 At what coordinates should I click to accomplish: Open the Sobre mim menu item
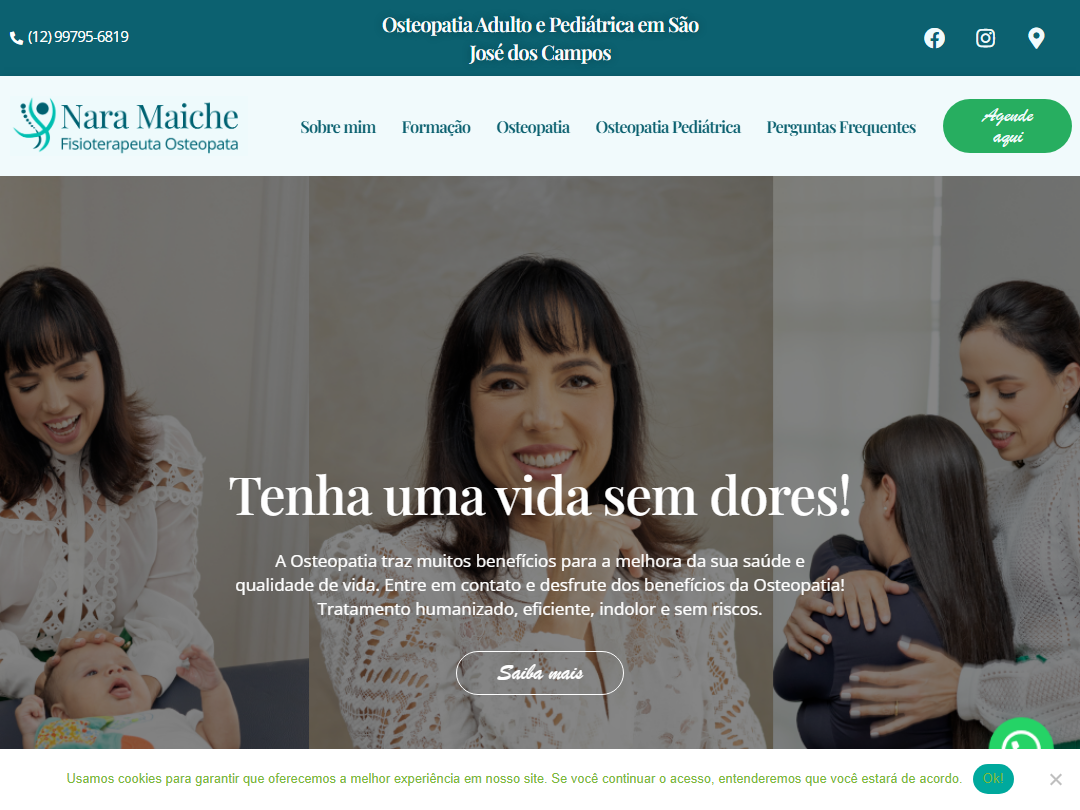[x=338, y=127]
